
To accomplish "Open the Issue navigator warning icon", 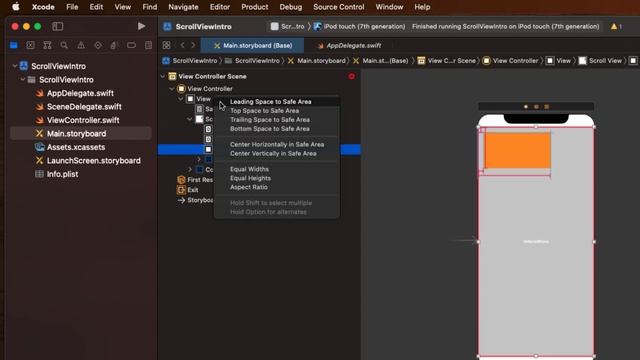I will pos(81,45).
